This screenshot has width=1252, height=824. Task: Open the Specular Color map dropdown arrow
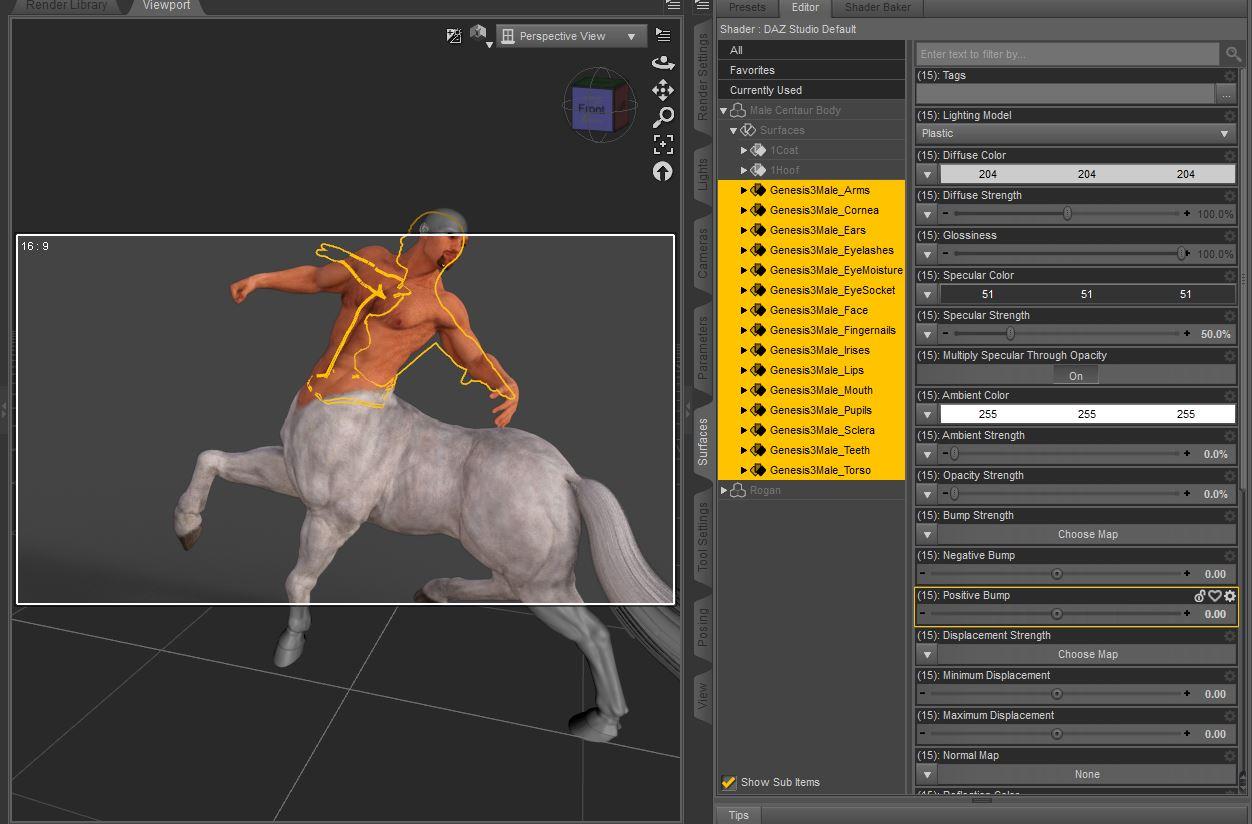[x=927, y=294]
